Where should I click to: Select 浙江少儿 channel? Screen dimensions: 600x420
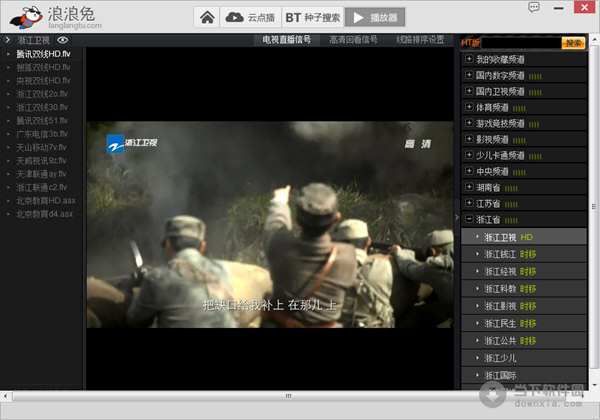tap(524, 358)
